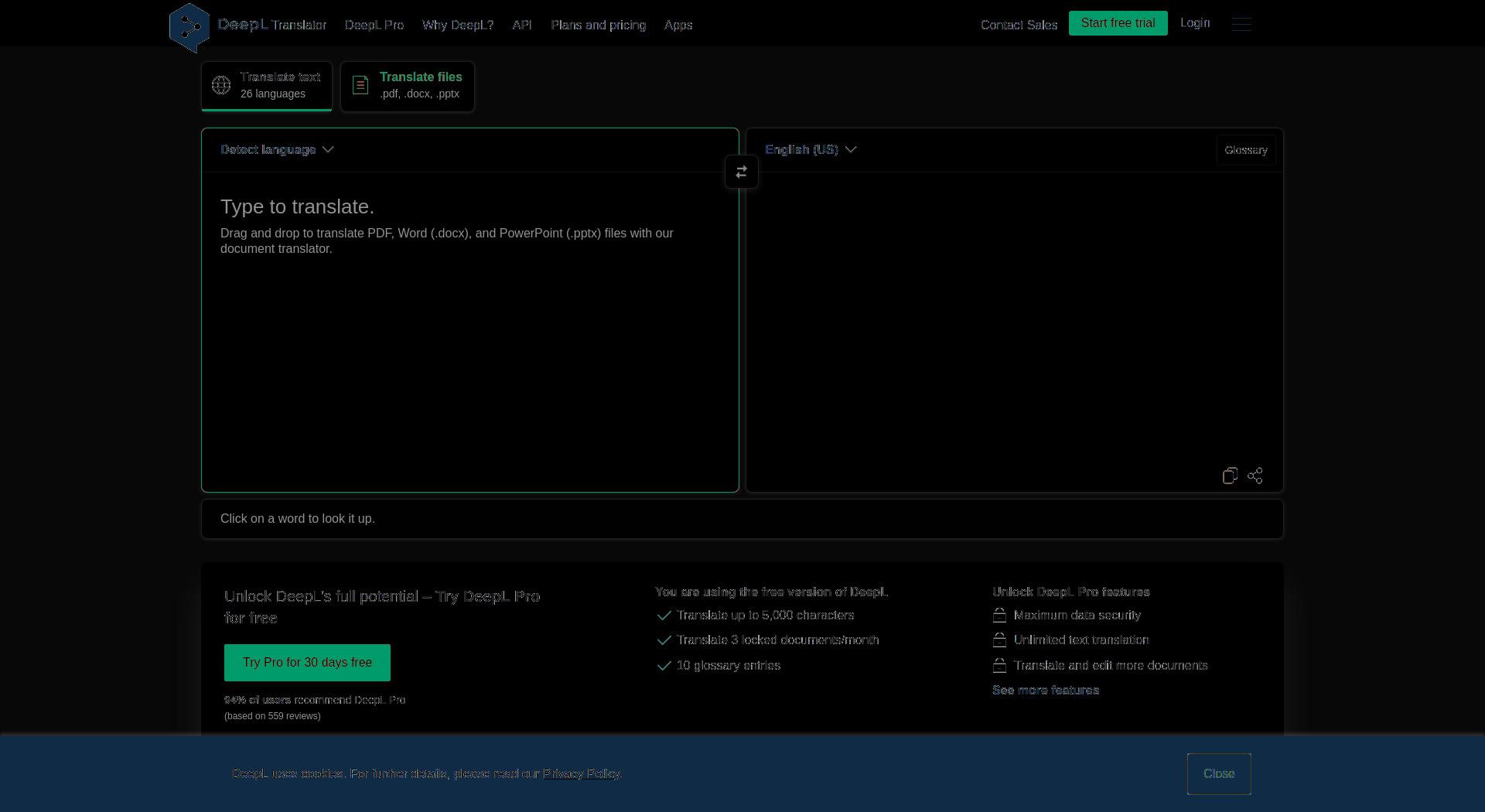Screen dimensions: 1485x812
Task: Click lock icon beside Unlimited text translation
Action: [999, 640]
